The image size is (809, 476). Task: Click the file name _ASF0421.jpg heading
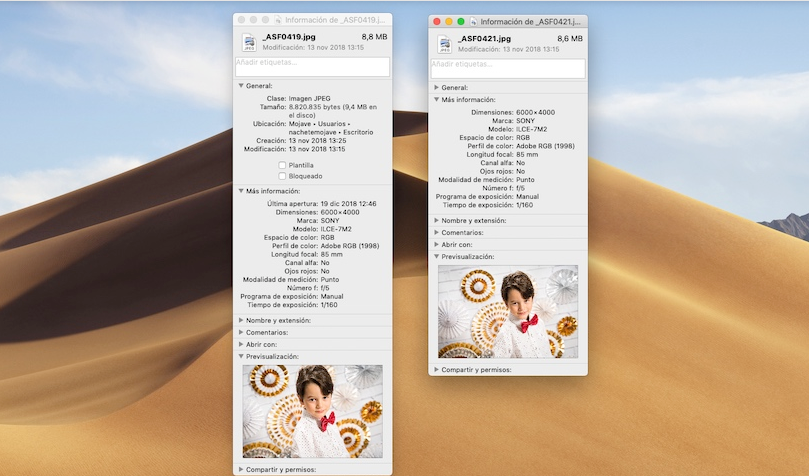484,39
